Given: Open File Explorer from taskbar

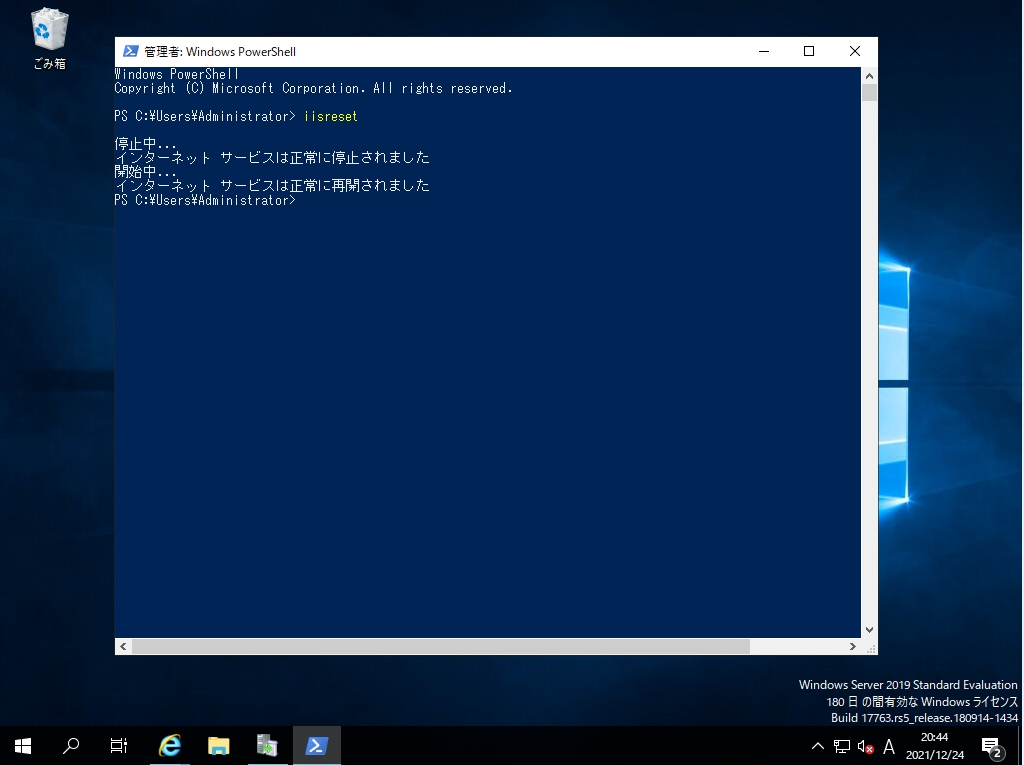Looking at the screenshot, I should coord(218,745).
